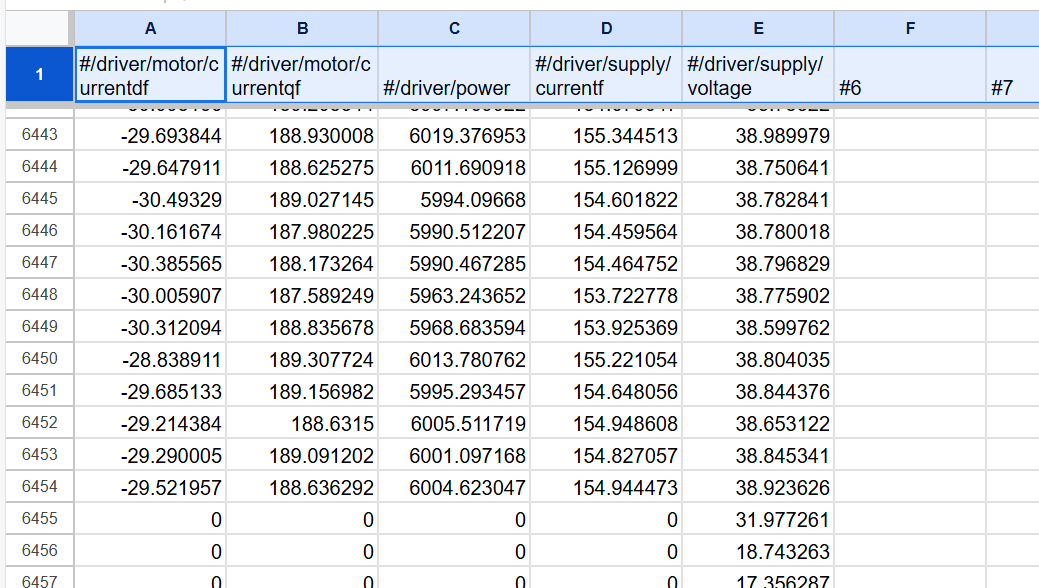The height and width of the screenshot is (588, 1039).
Task: Click the select-all corner box
Action: pyautogui.click(x=40, y=28)
